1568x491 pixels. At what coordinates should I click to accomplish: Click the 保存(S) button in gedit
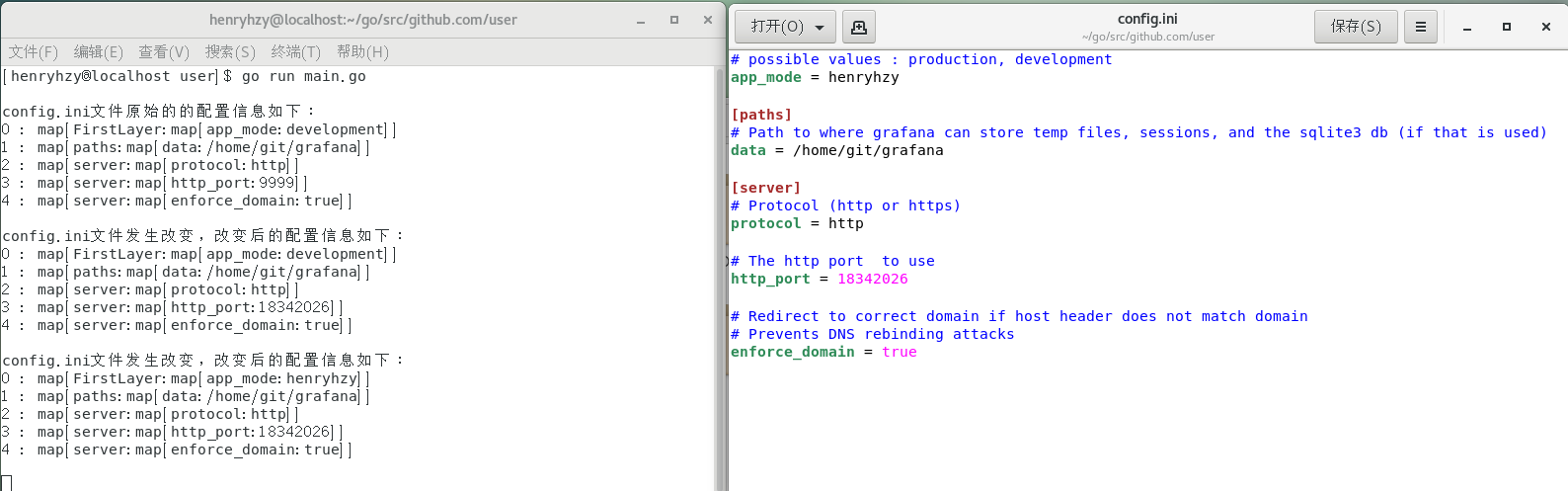[x=1356, y=27]
